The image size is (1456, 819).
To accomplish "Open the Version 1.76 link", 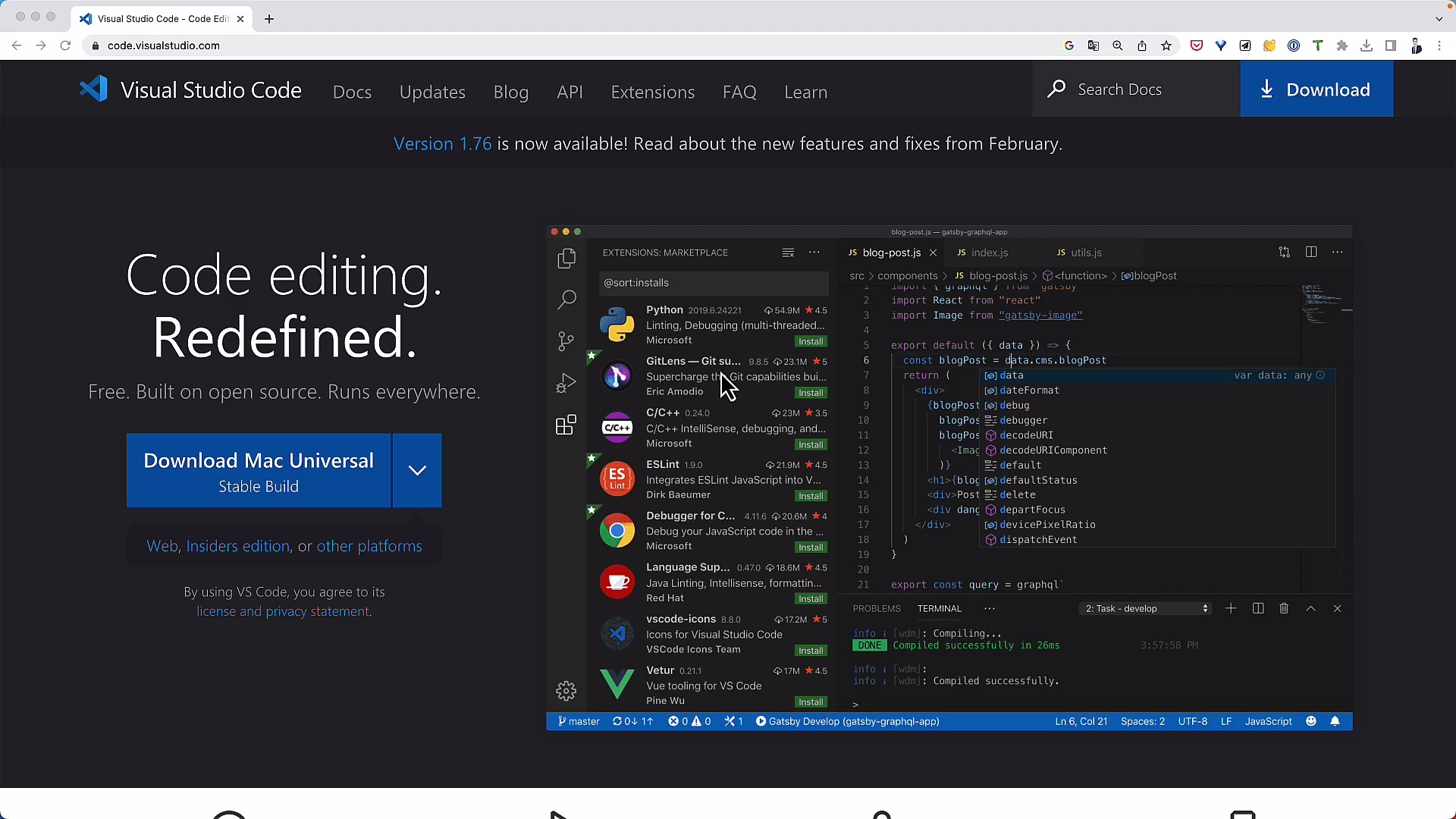I will pyautogui.click(x=442, y=143).
